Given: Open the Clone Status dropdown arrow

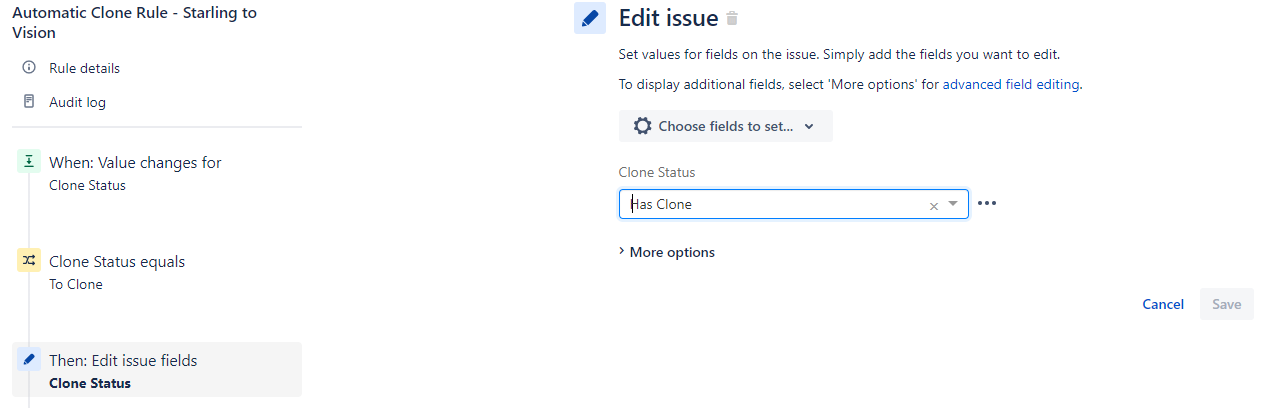Looking at the screenshot, I should click(953, 204).
